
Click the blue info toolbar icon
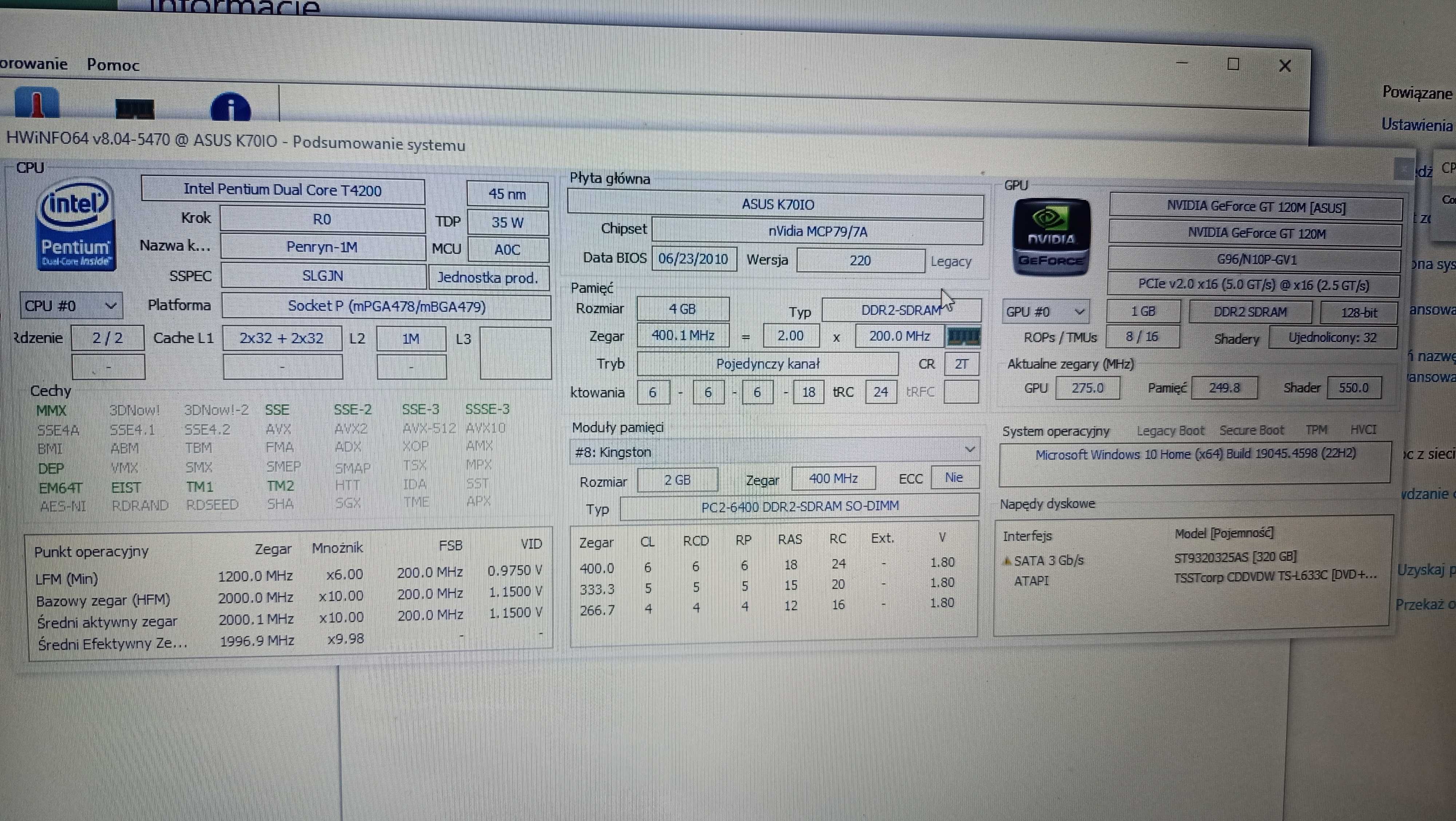pos(230,106)
